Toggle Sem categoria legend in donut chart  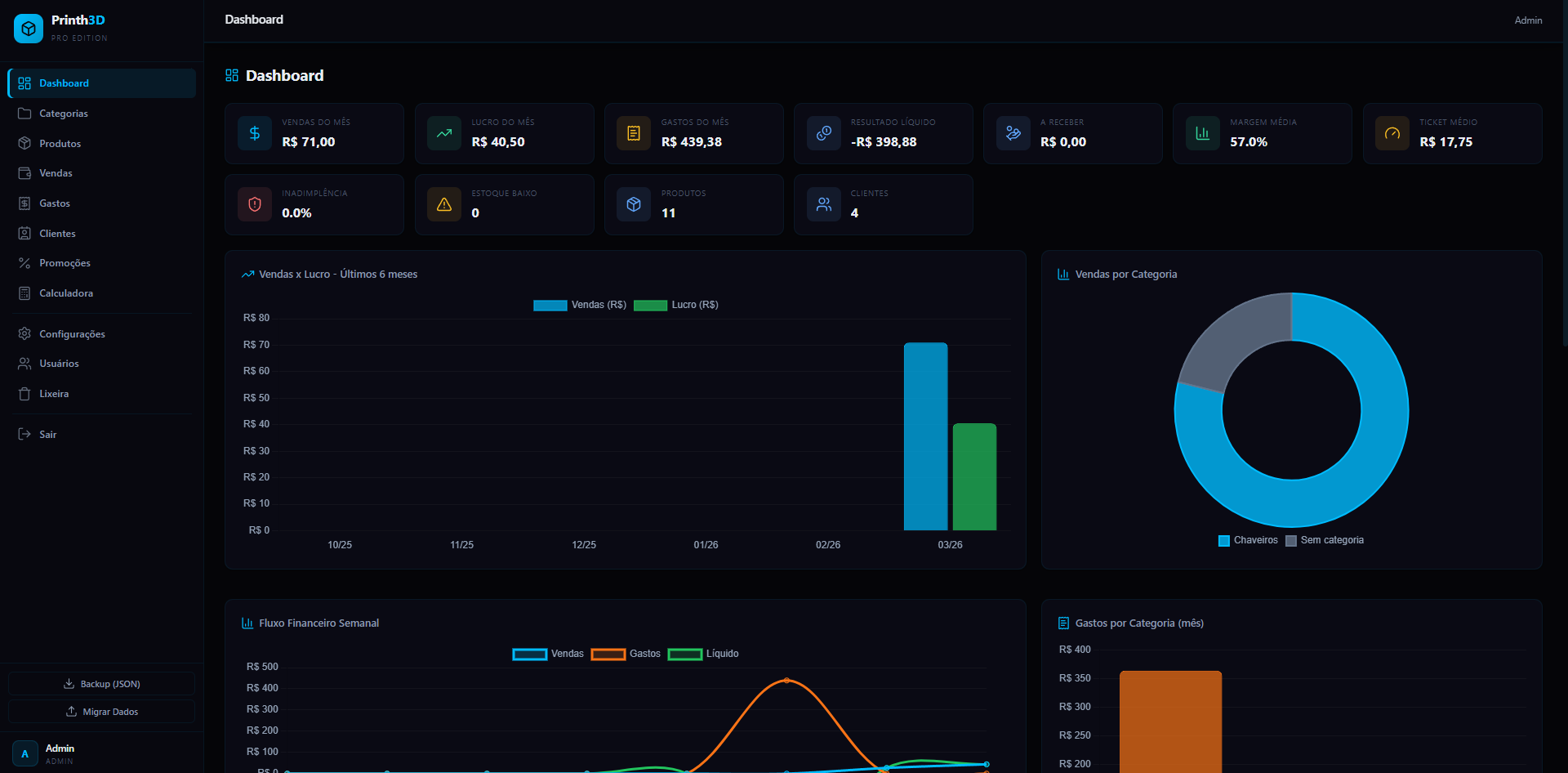point(1325,540)
